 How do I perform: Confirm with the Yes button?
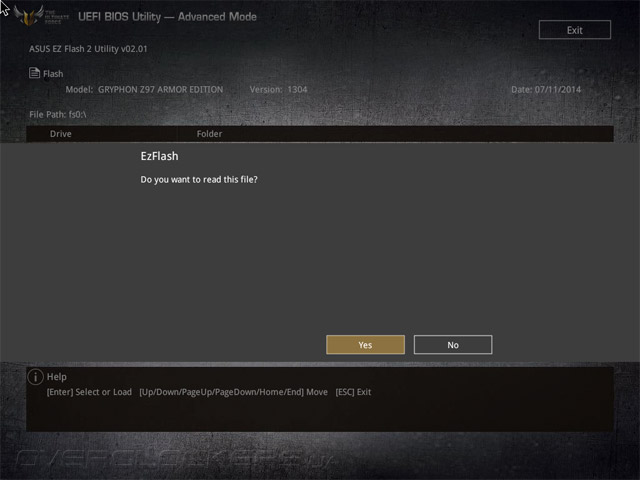[x=365, y=345]
